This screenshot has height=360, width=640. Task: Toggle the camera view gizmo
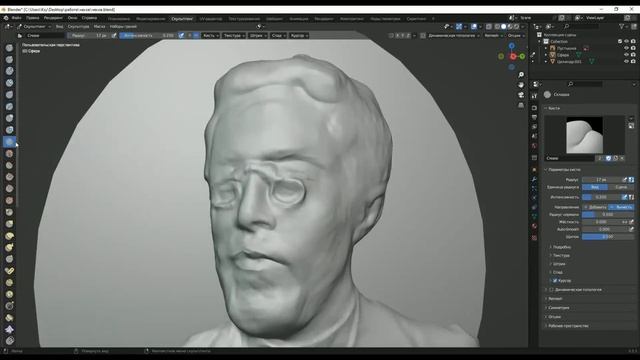click(521, 95)
